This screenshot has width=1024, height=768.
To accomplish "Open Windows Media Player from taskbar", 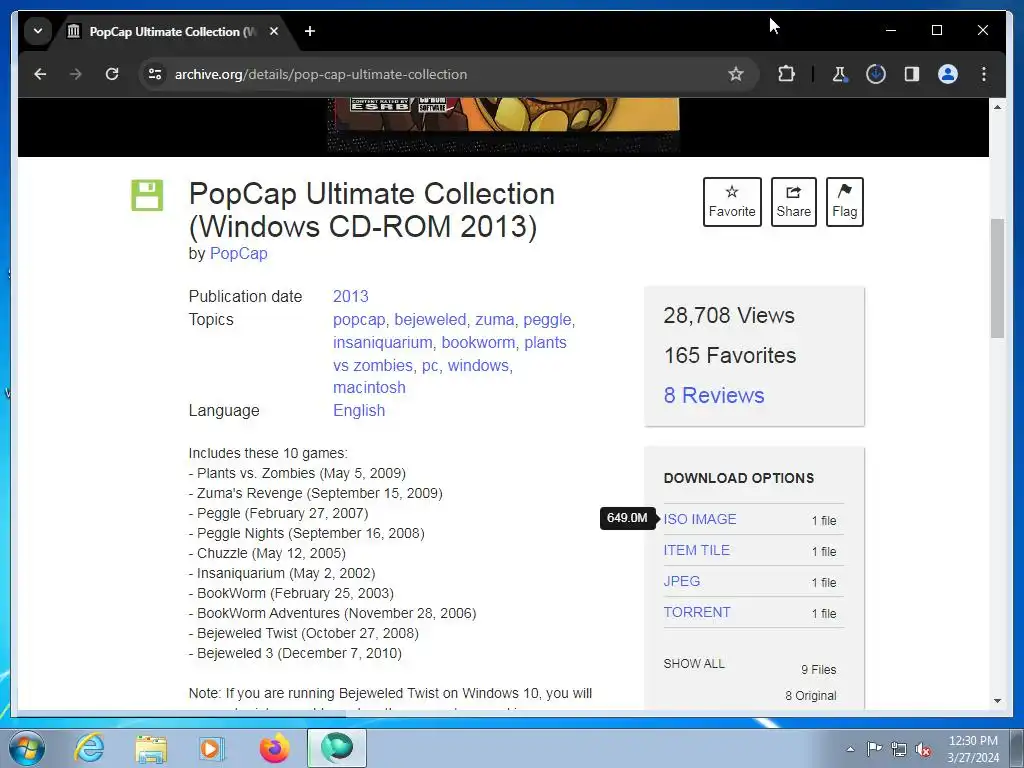I will pyautogui.click(x=212, y=748).
